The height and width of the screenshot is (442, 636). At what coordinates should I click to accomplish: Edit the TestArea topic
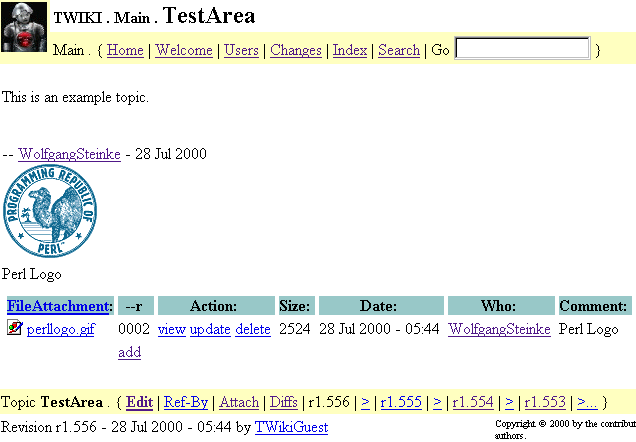tap(140, 402)
